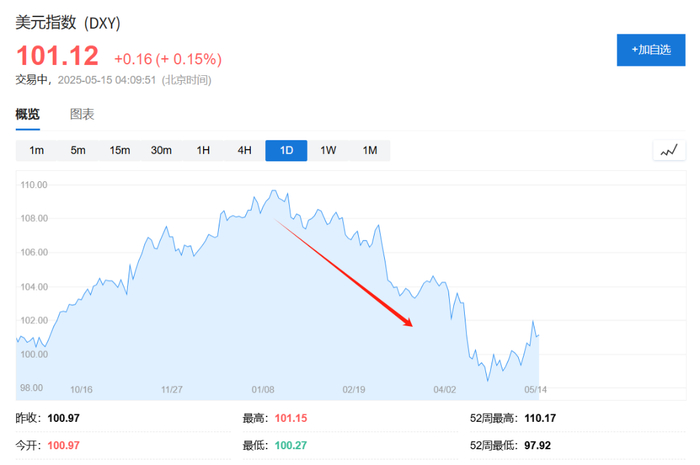Screen dimensions: 700x465
Task: Click the 05/14 latest date marker
Action: (535, 389)
